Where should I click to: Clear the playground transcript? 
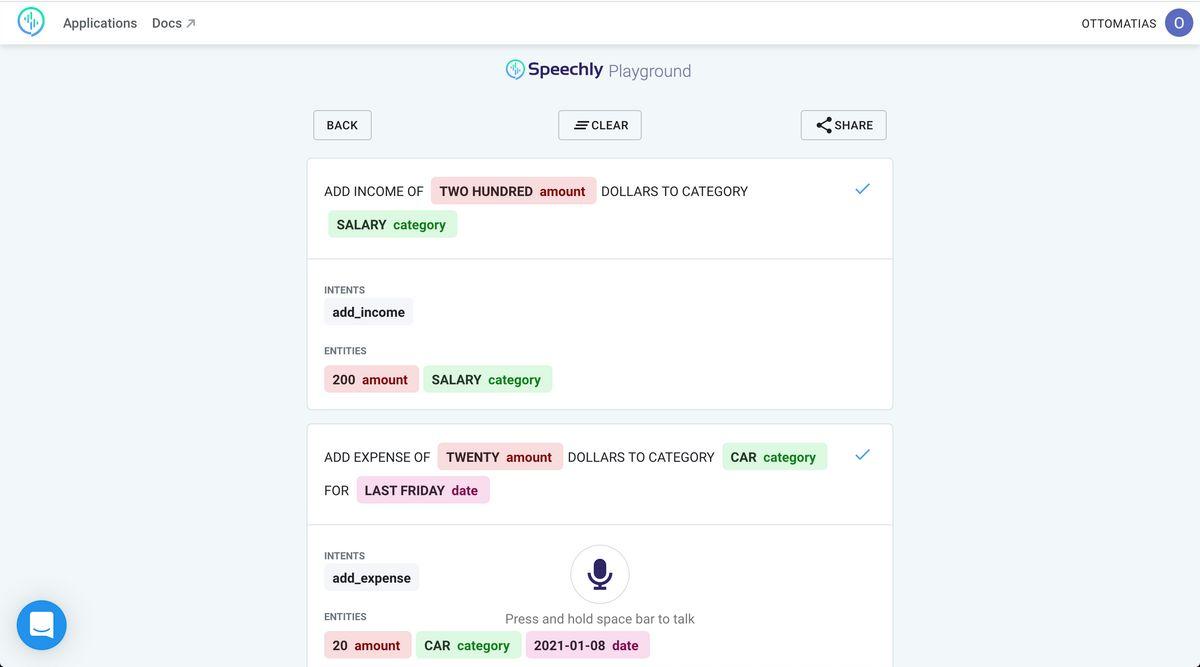click(600, 125)
